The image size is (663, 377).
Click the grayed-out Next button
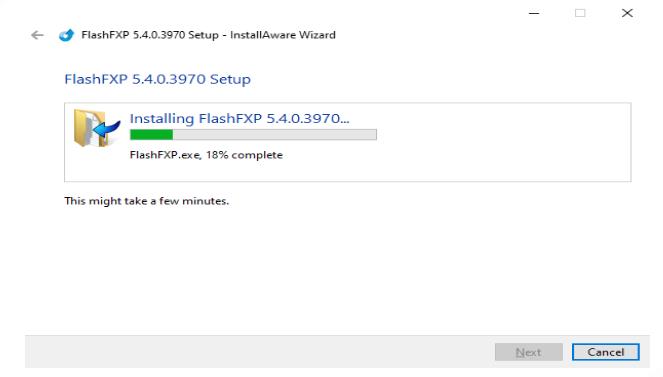click(x=529, y=352)
